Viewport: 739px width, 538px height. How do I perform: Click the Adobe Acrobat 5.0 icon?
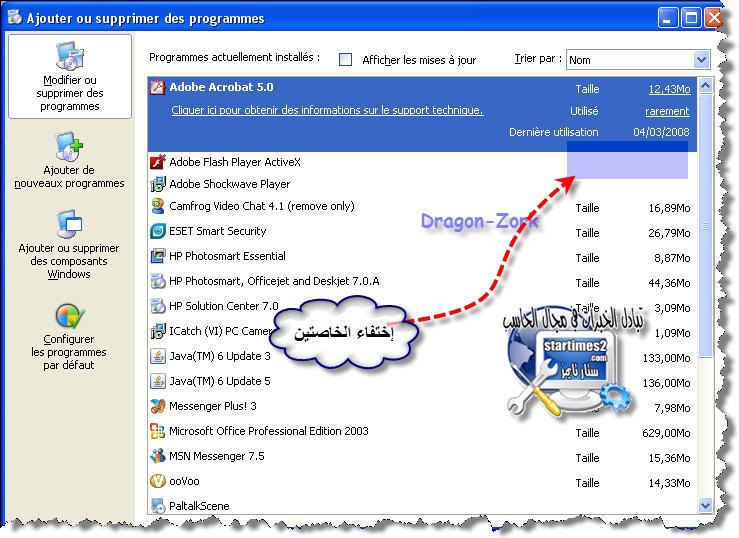[157, 87]
